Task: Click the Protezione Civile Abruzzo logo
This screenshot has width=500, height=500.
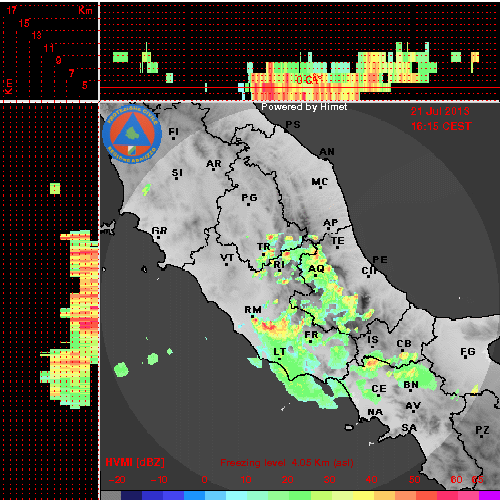Action: 132,135
